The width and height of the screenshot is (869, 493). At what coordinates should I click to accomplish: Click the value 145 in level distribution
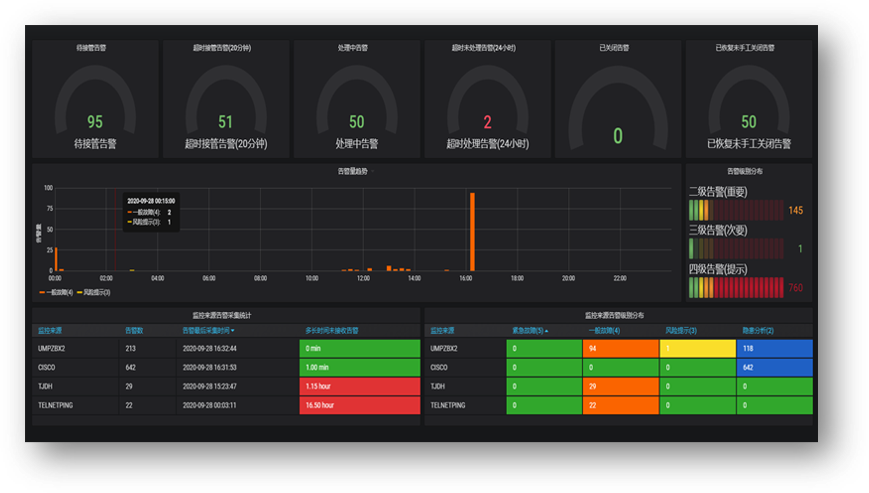(x=795, y=210)
